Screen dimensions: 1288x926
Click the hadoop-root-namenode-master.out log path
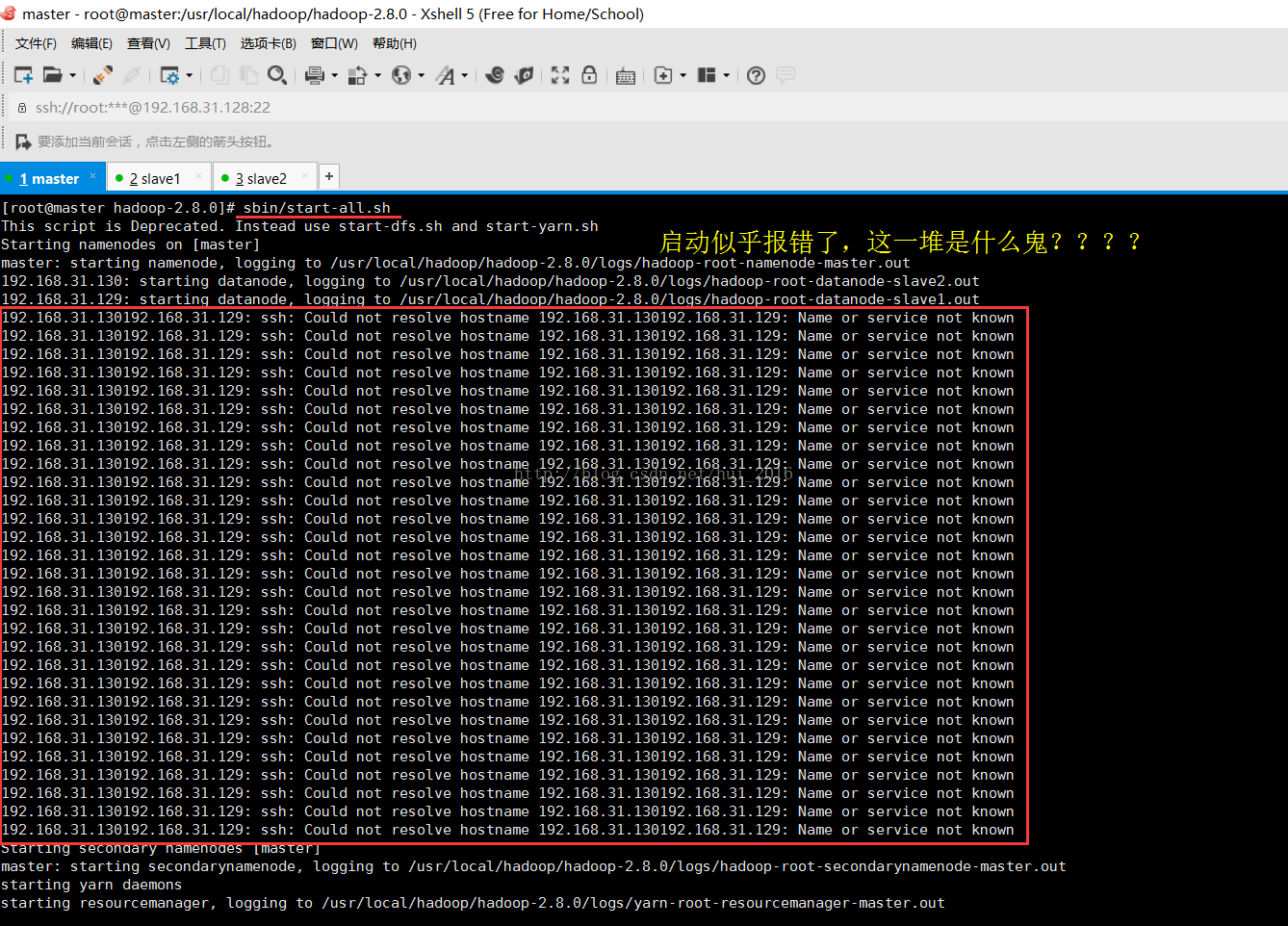[620, 263]
